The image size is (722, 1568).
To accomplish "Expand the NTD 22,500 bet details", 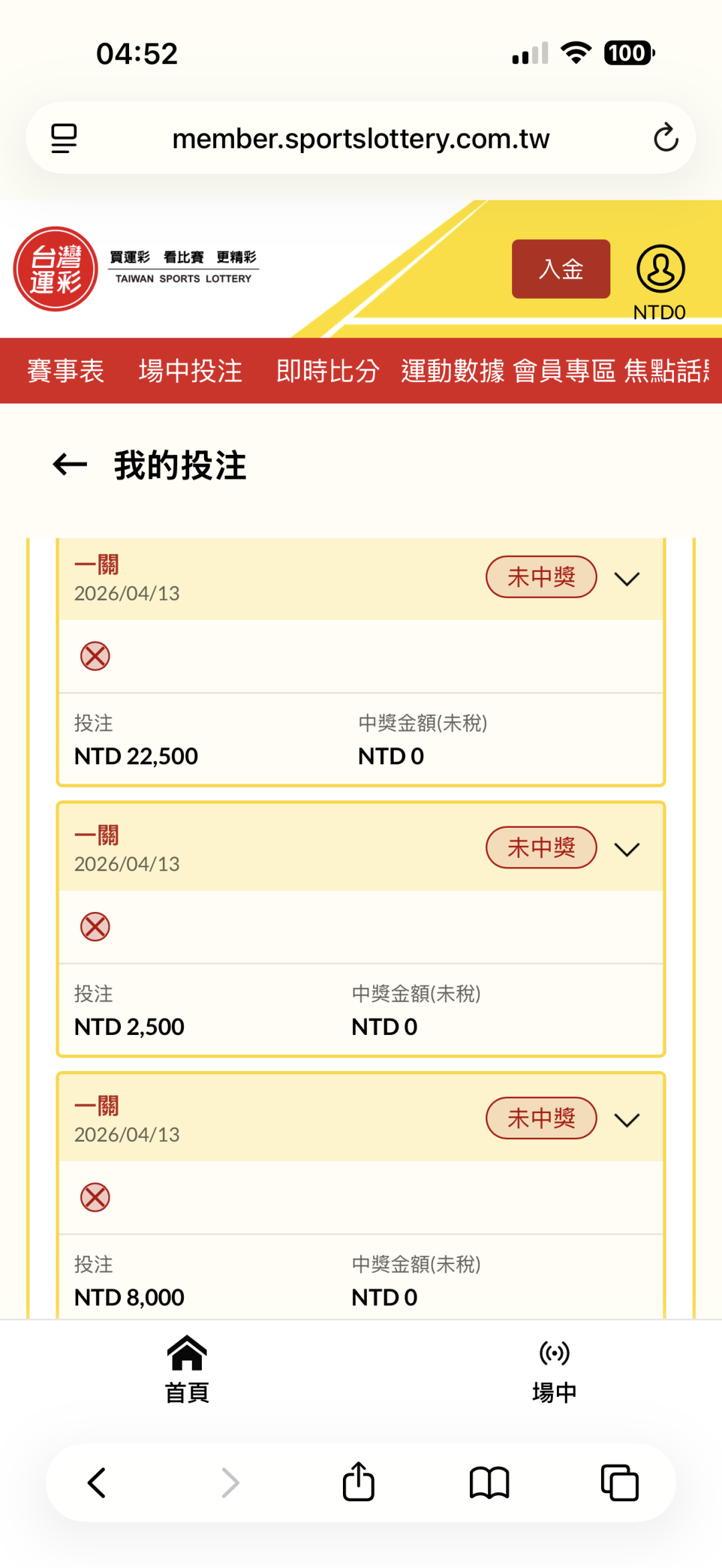I will point(627,579).
